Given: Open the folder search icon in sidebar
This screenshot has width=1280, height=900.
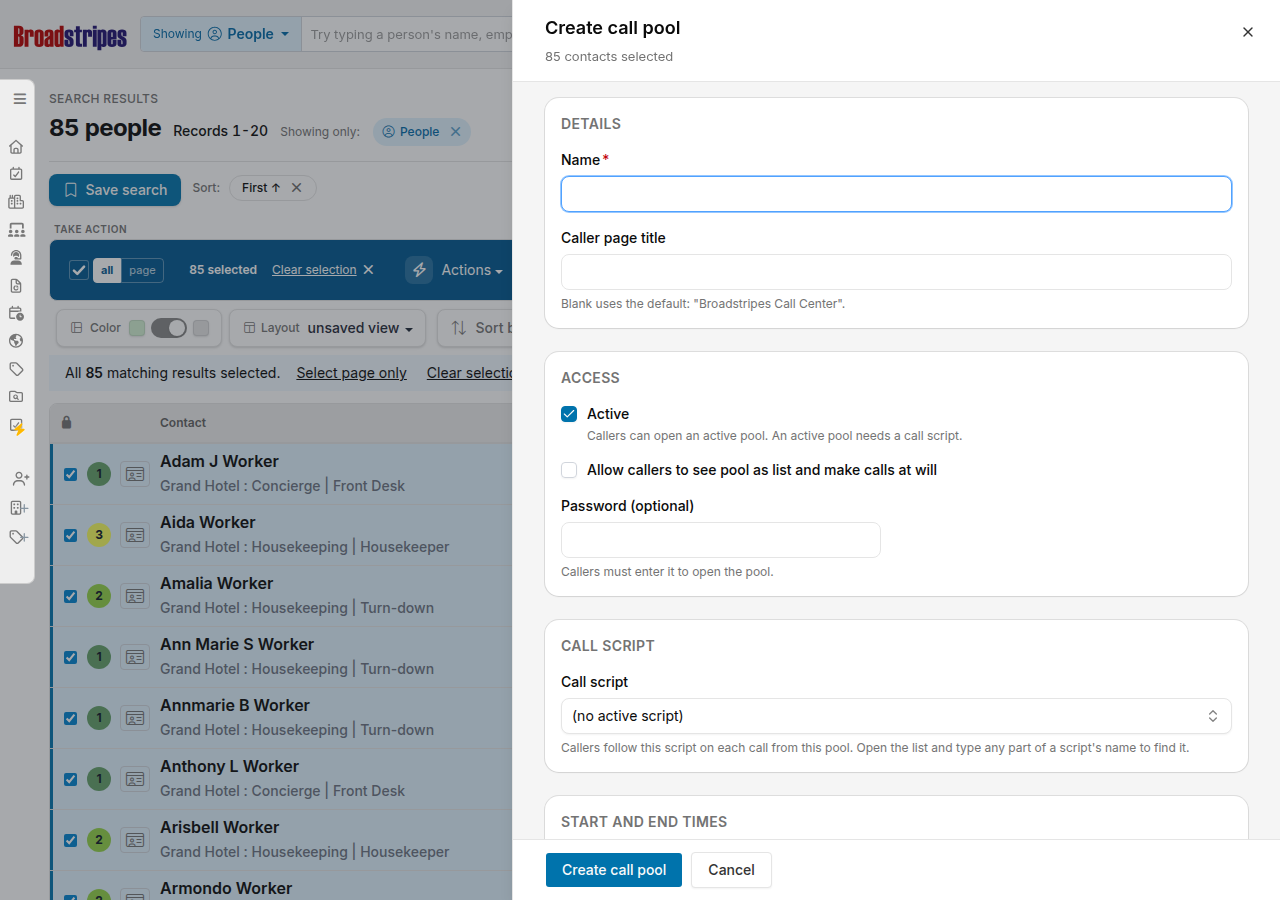Looking at the screenshot, I should (16, 397).
